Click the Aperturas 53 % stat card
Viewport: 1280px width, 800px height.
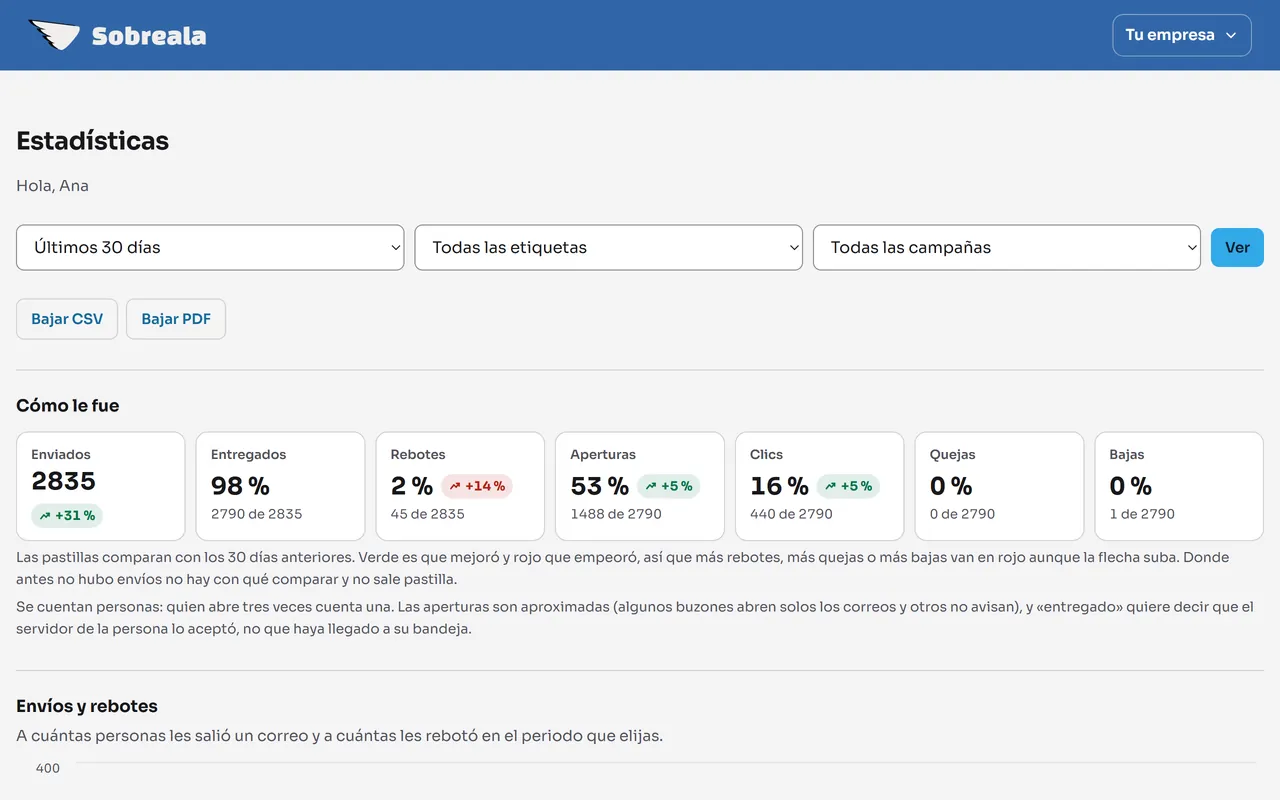click(x=640, y=486)
